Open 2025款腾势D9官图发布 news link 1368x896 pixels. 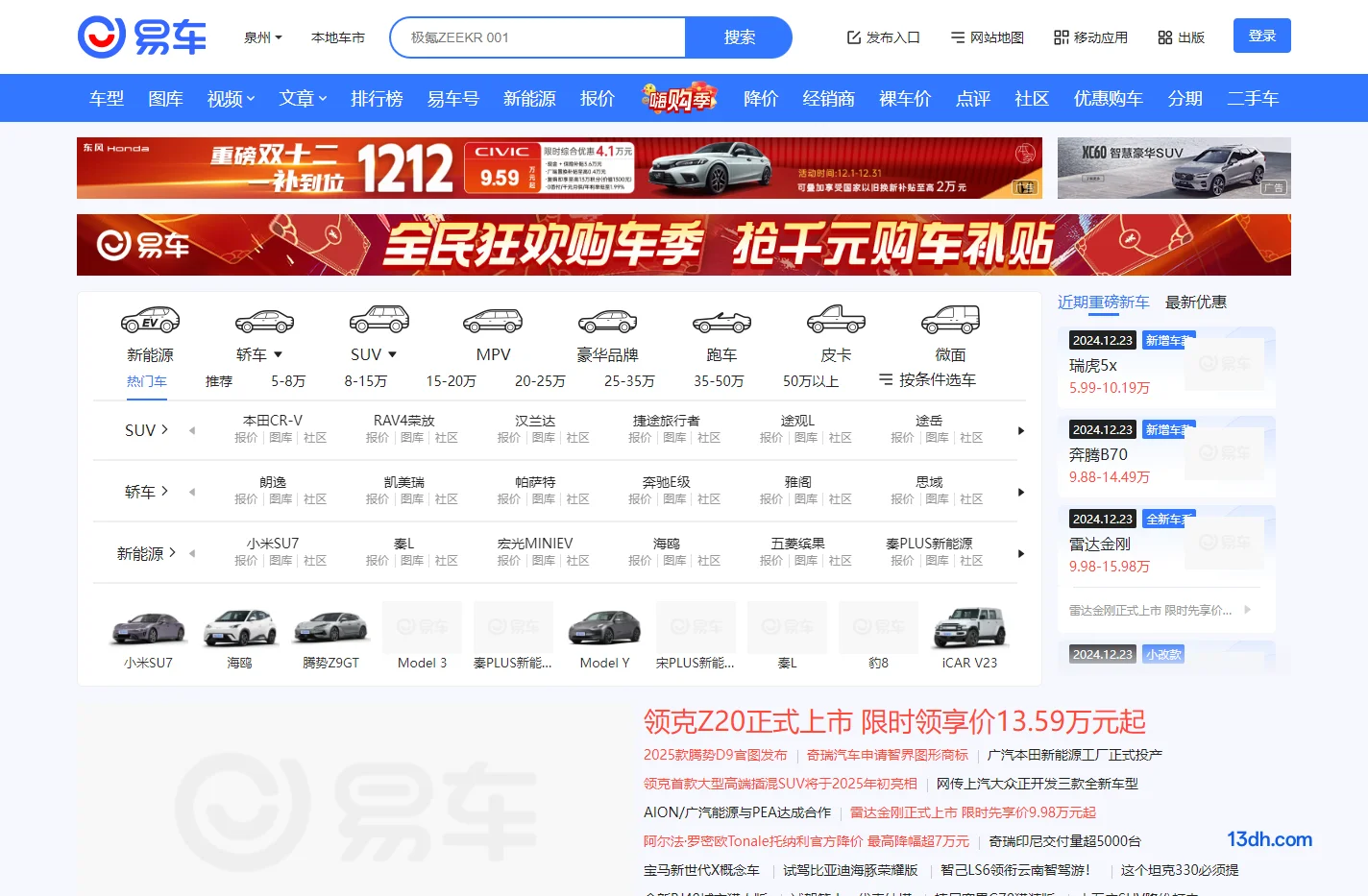point(716,755)
